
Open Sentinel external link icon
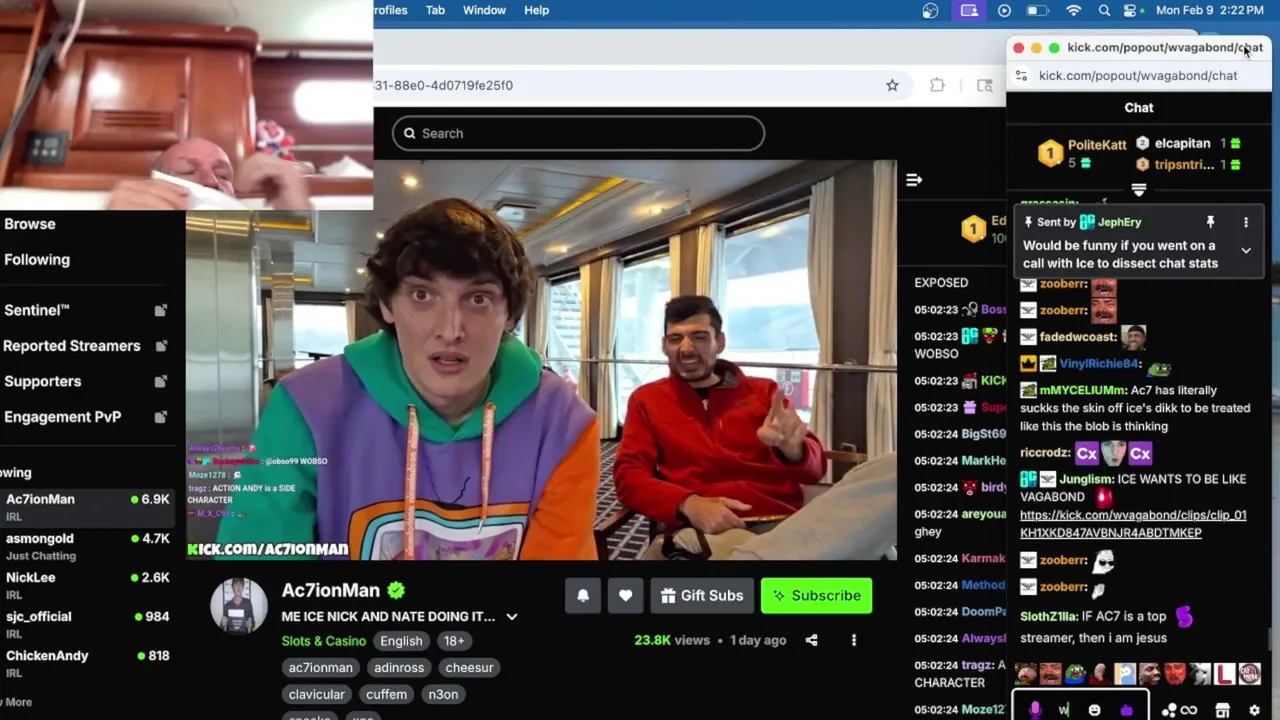160,311
